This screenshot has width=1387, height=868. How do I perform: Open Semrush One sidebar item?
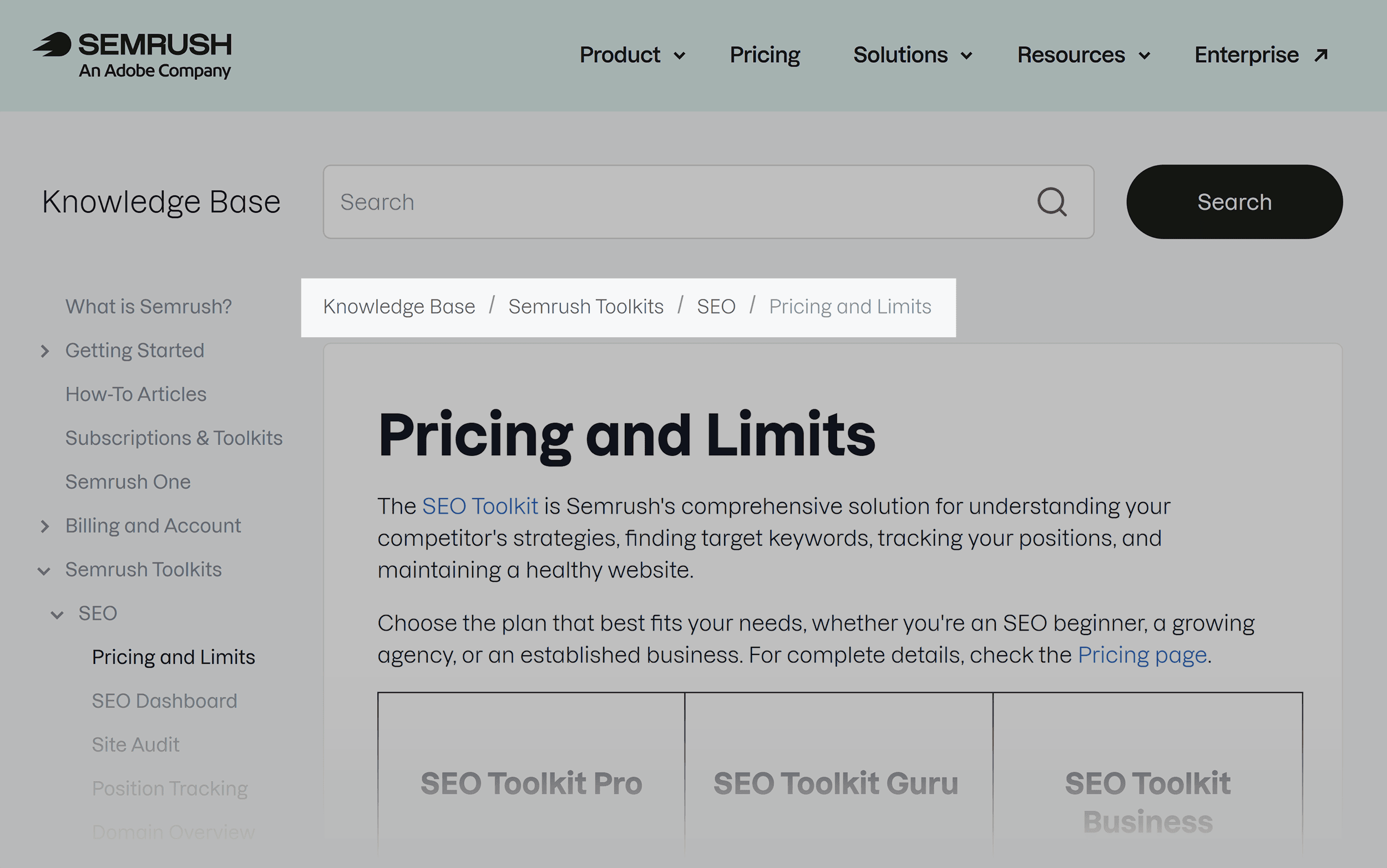(128, 482)
